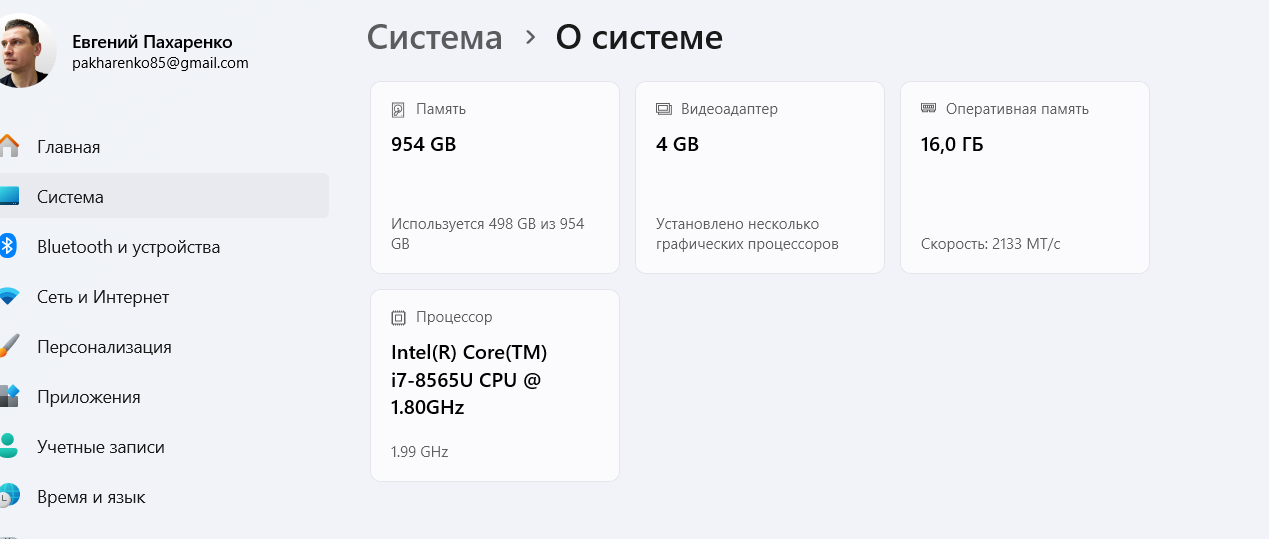Open Сеть и Интернет settings

[103, 297]
